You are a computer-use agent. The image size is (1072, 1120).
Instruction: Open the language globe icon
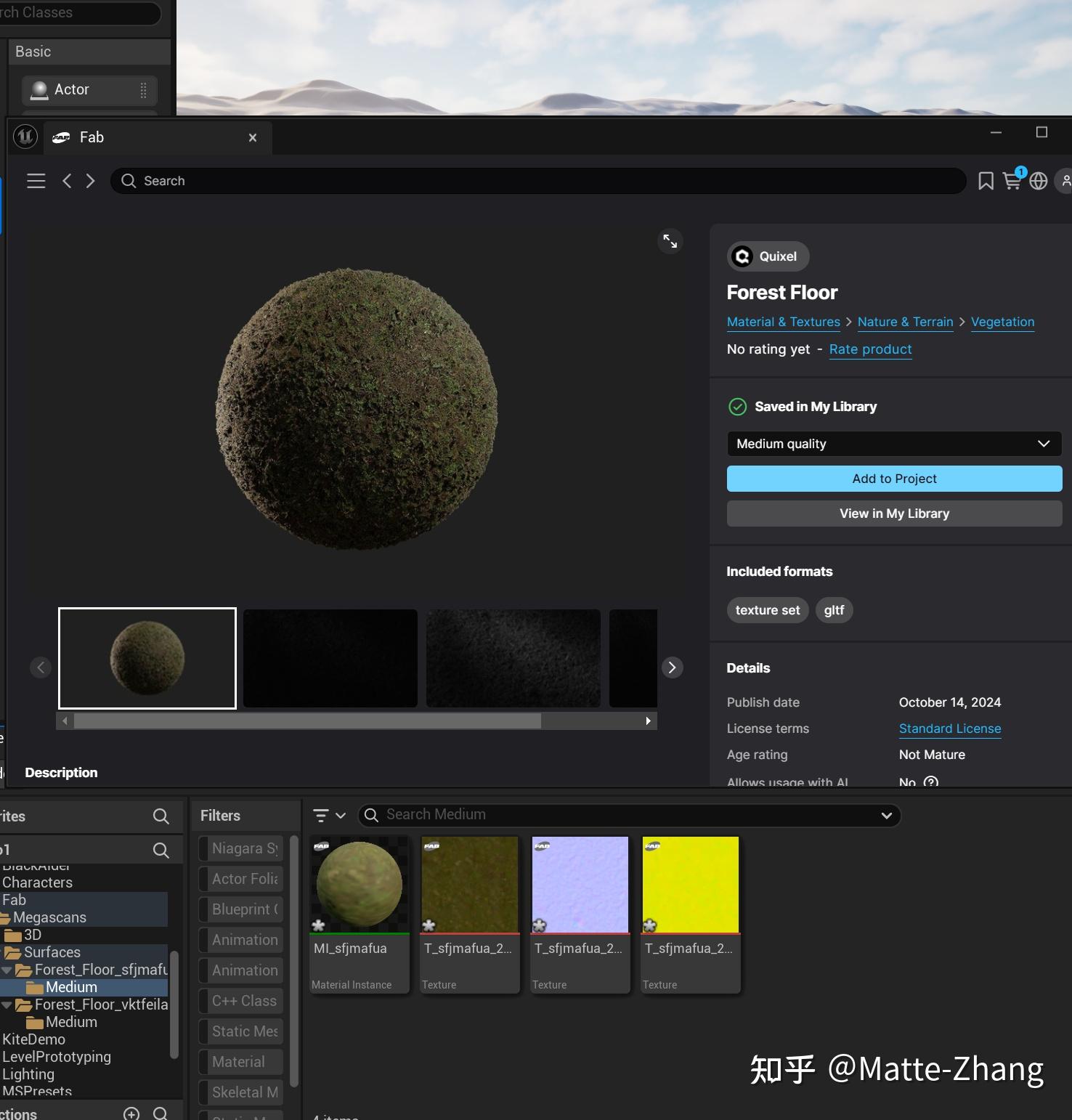(1038, 181)
